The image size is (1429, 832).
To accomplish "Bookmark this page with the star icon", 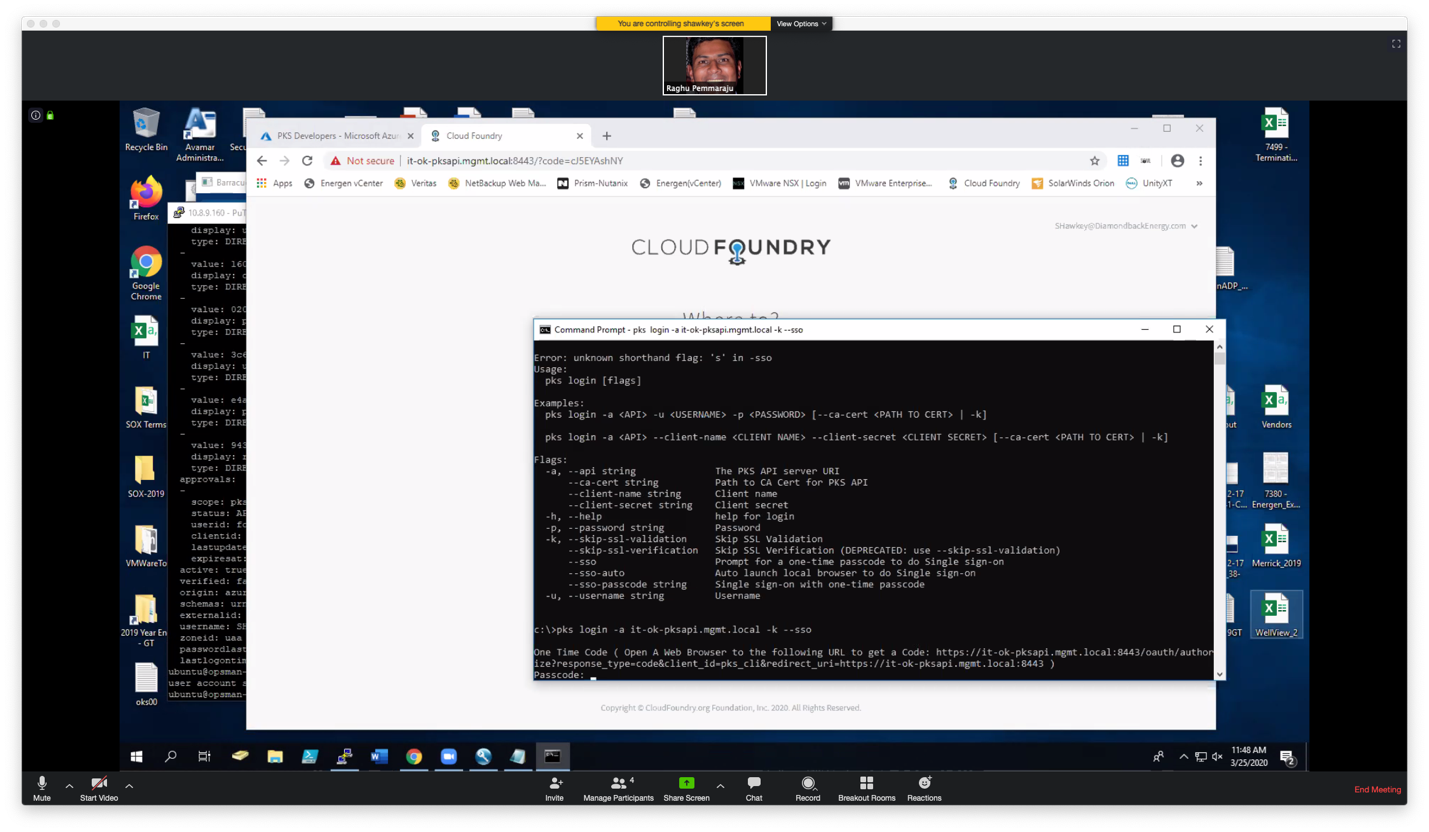I will [x=1095, y=161].
